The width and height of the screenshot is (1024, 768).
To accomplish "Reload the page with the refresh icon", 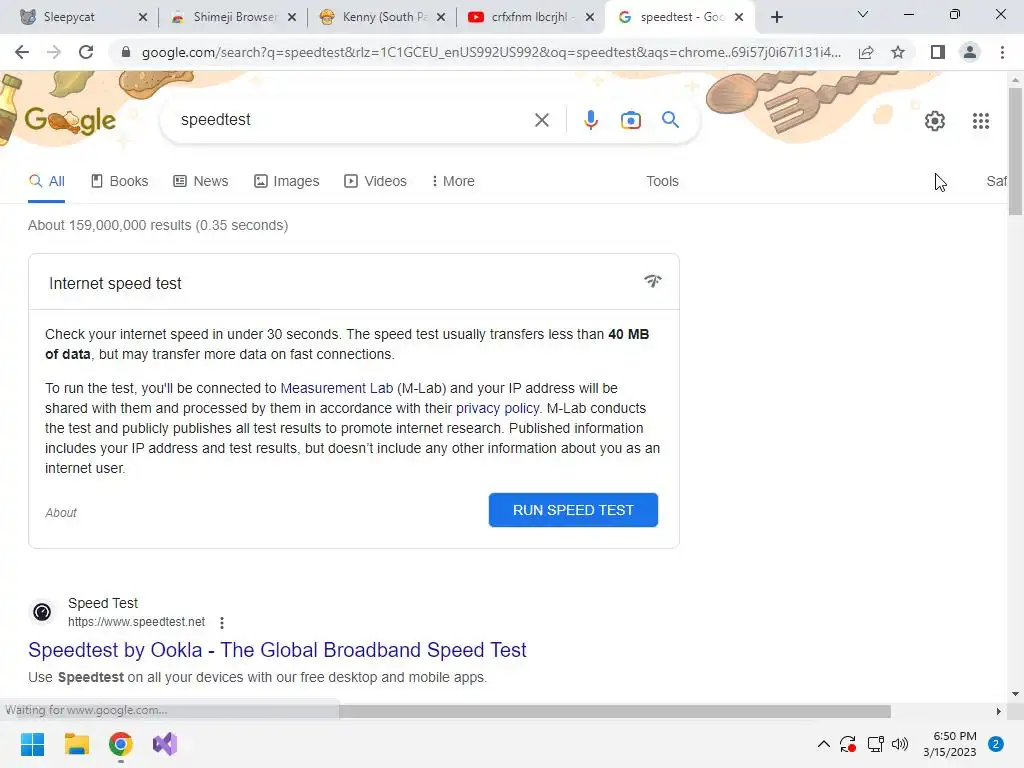I will pyautogui.click(x=86, y=52).
